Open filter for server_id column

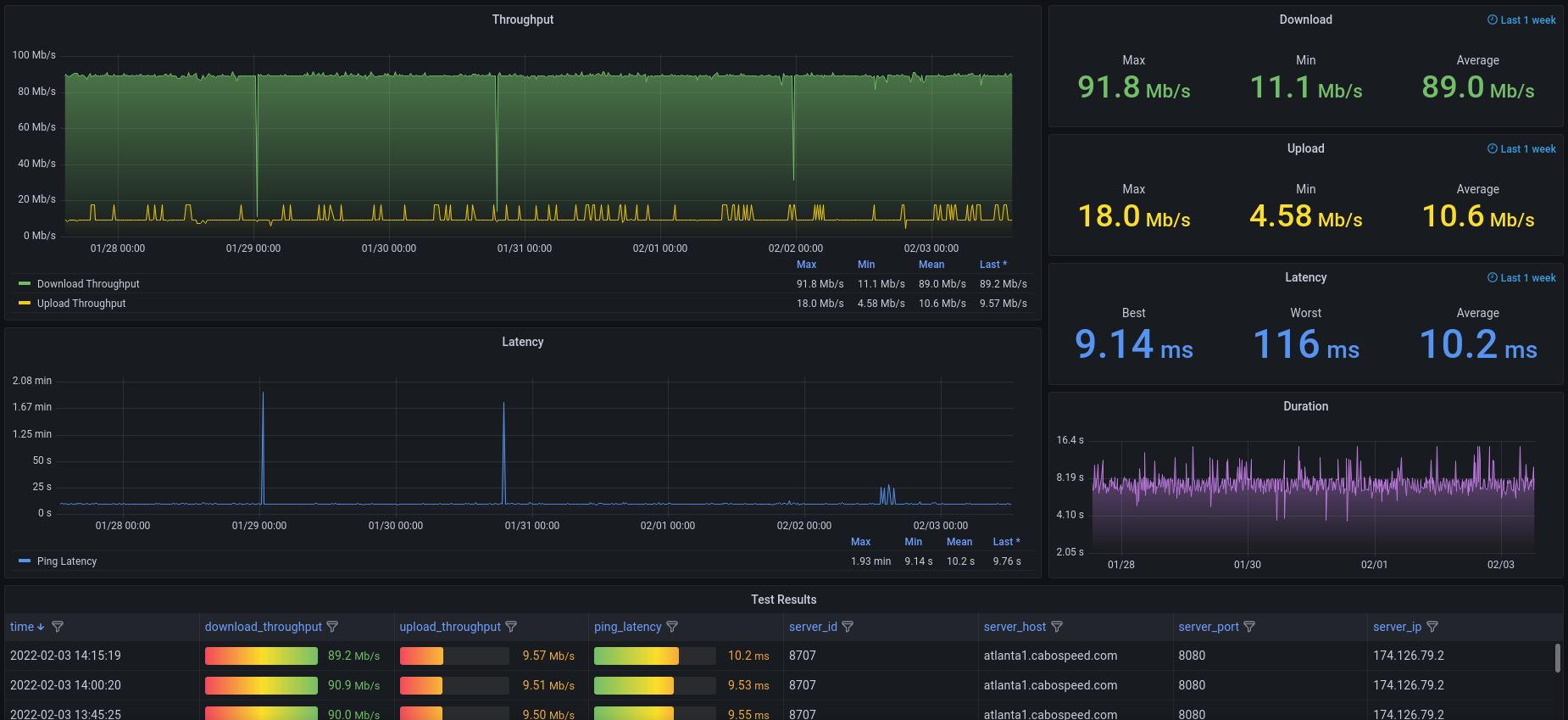pyautogui.click(x=848, y=627)
